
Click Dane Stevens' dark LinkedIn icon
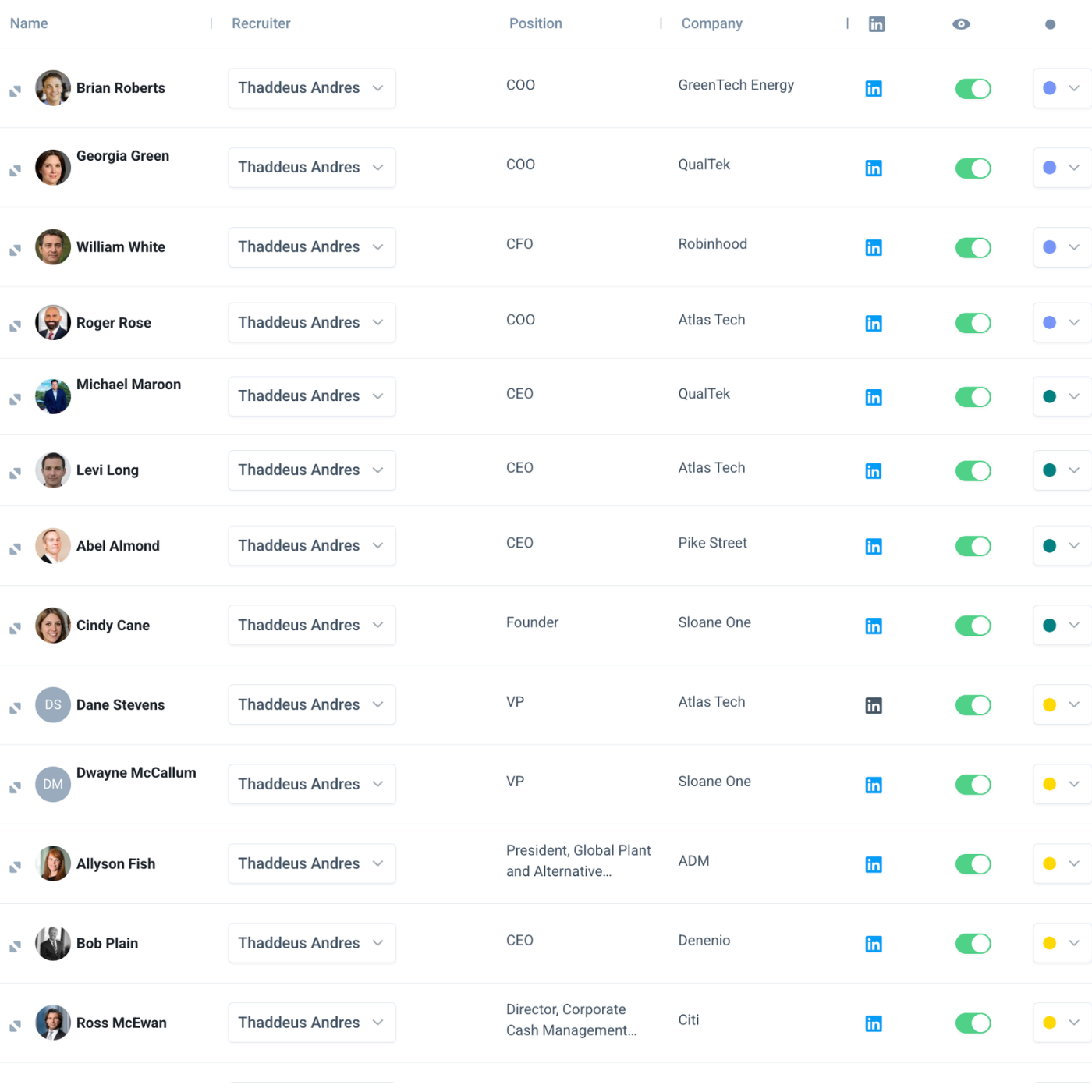pos(874,706)
